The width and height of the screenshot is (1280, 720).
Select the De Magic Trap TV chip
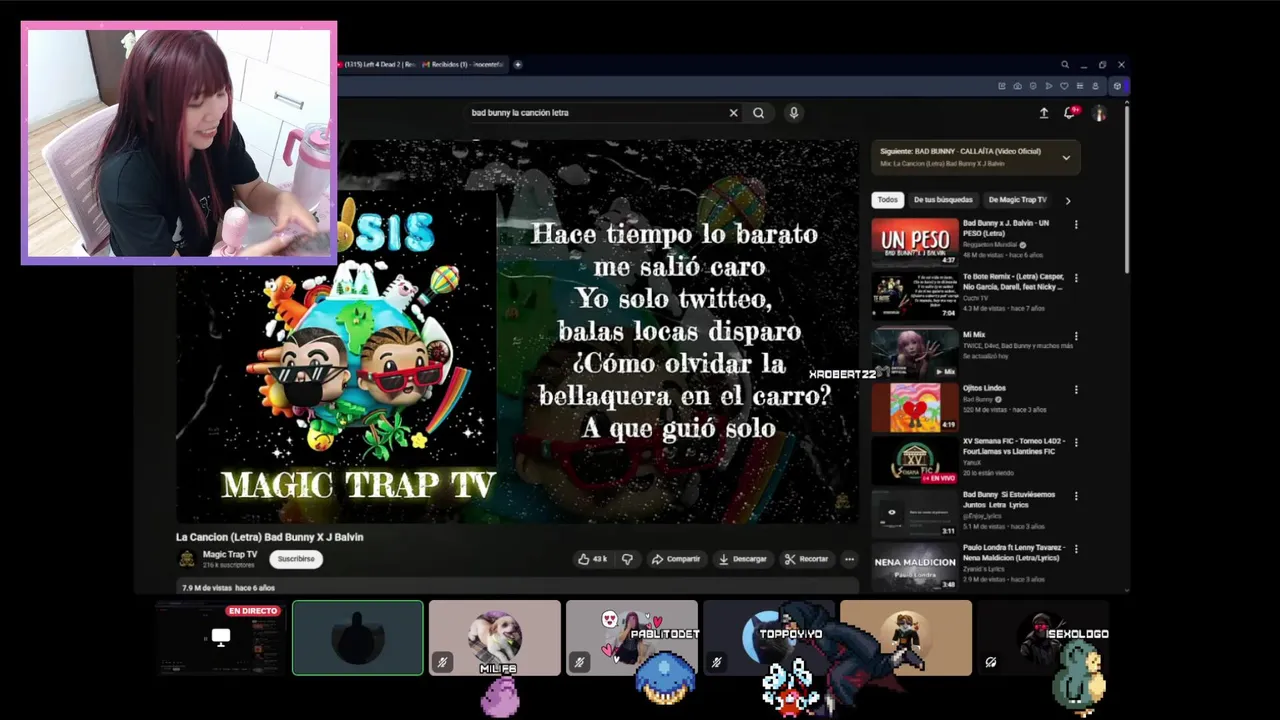tap(1017, 200)
